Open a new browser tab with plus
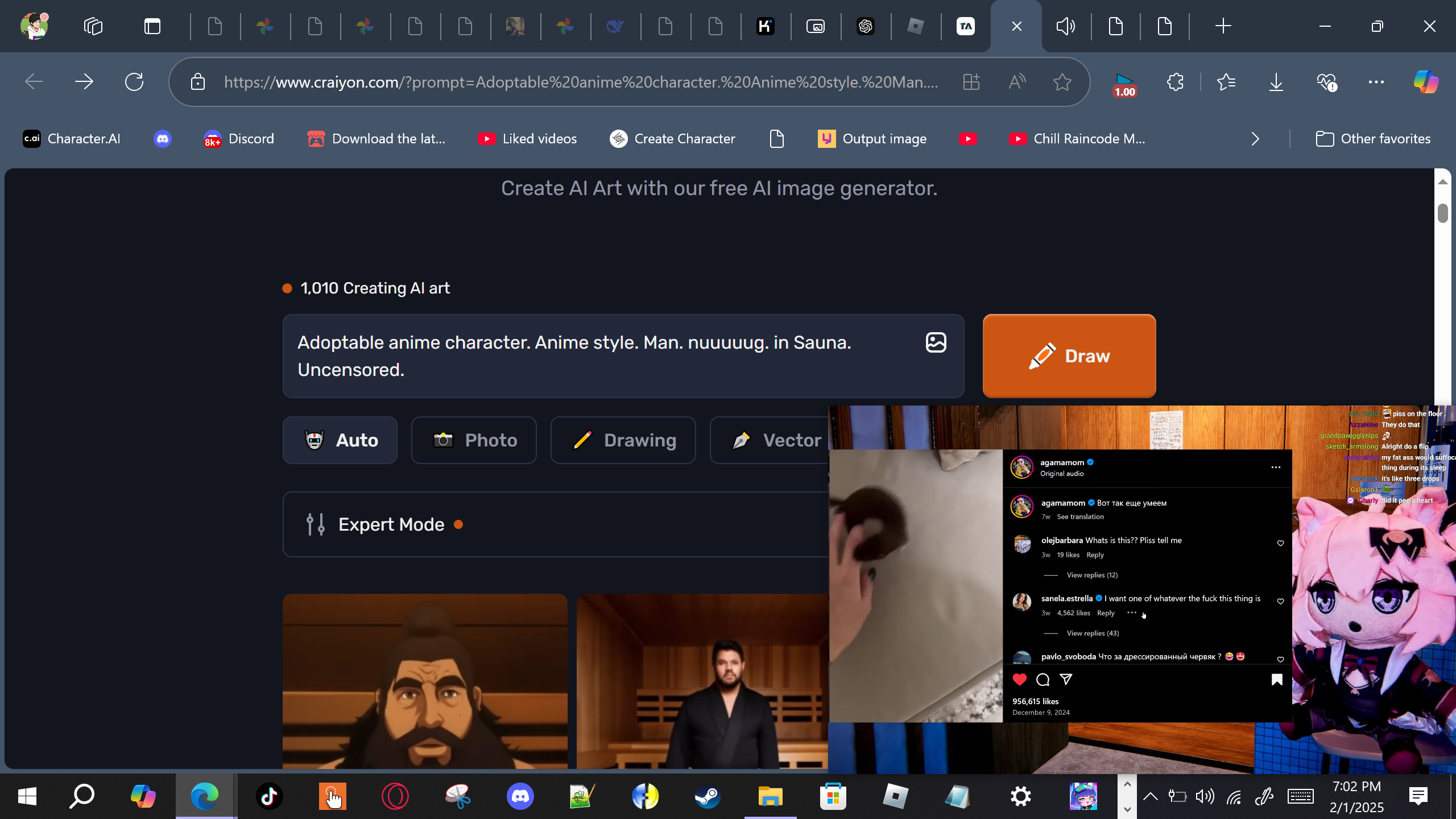The width and height of the screenshot is (1456, 819). [1223, 26]
